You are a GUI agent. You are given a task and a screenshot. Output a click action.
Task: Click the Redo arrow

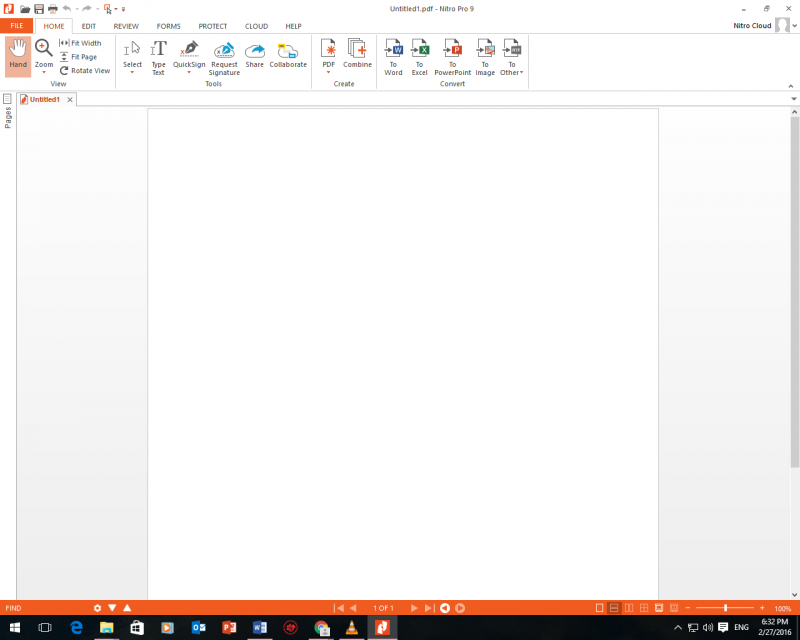[x=87, y=9]
